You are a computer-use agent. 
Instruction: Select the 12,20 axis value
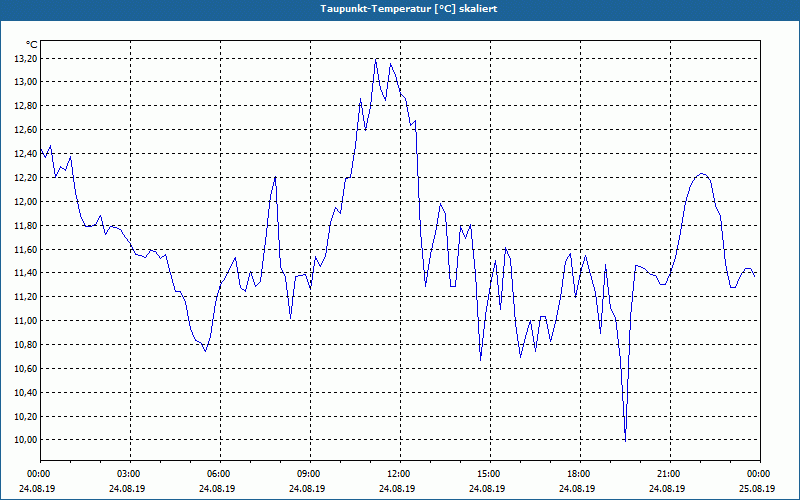point(26,178)
